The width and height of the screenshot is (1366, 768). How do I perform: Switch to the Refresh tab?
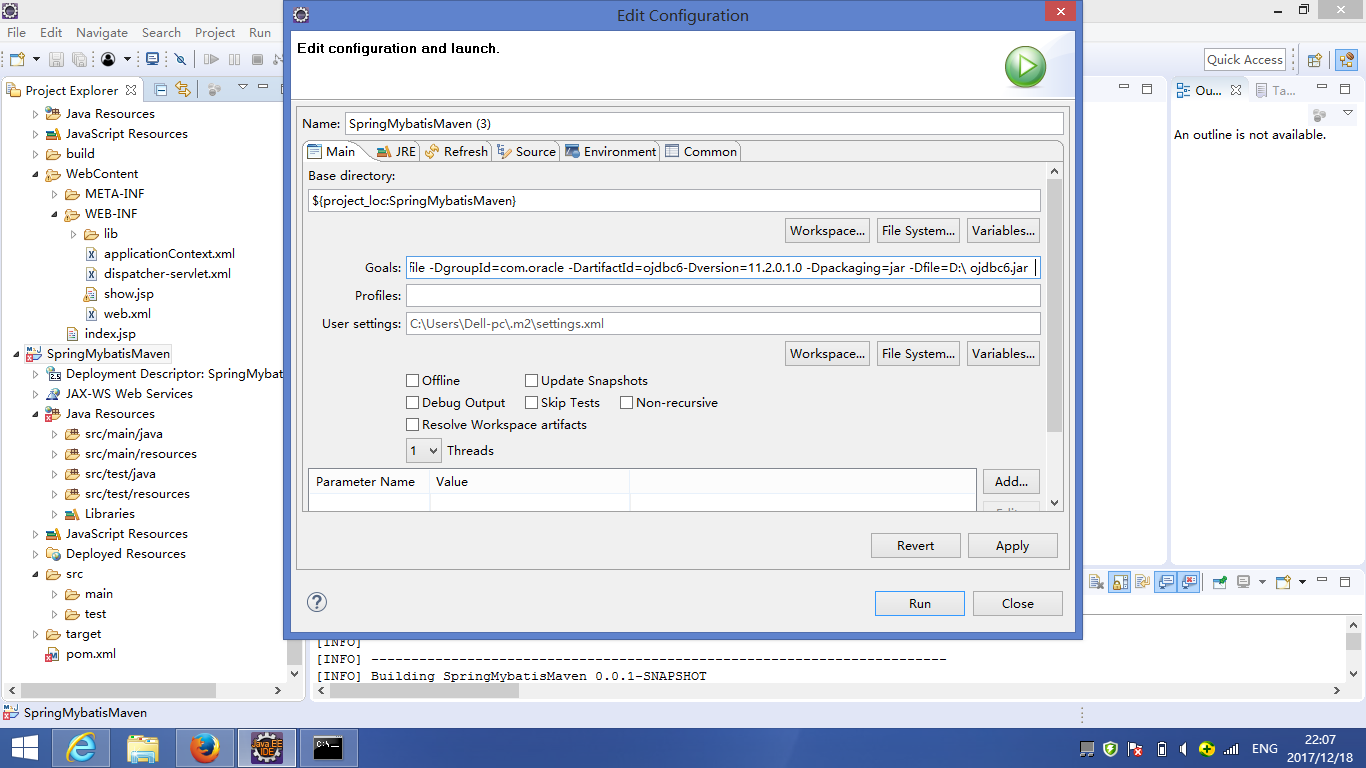[456, 152]
